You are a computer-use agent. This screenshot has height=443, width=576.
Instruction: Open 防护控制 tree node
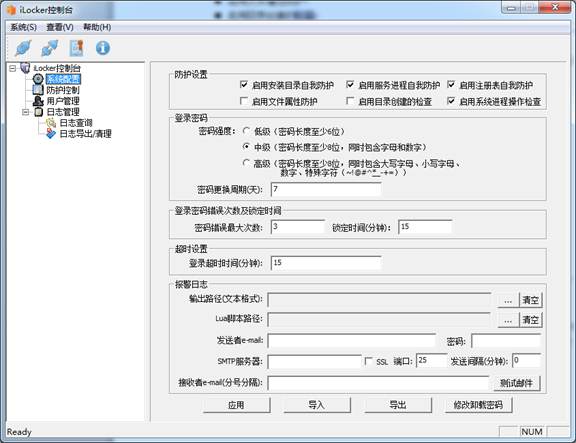click(x=63, y=90)
